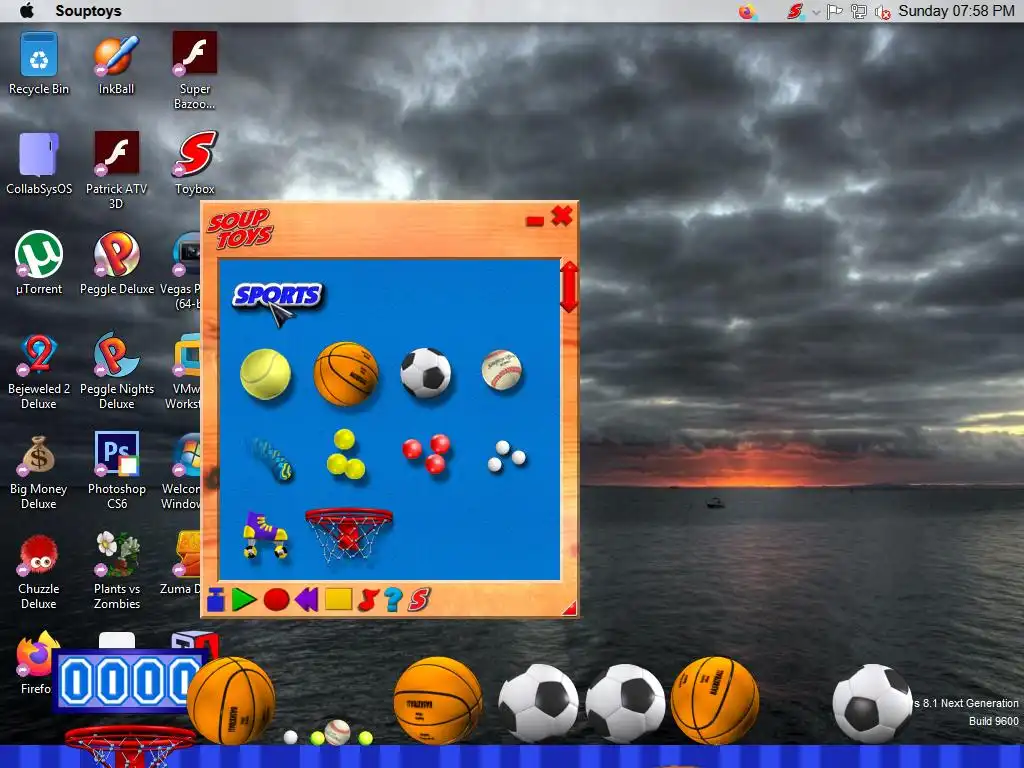Click the purple rewind arrows

(x=306, y=600)
